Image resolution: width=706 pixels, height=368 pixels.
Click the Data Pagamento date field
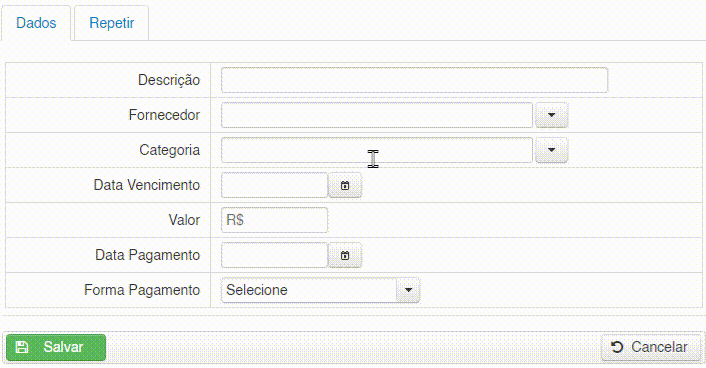(x=274, y=255)
